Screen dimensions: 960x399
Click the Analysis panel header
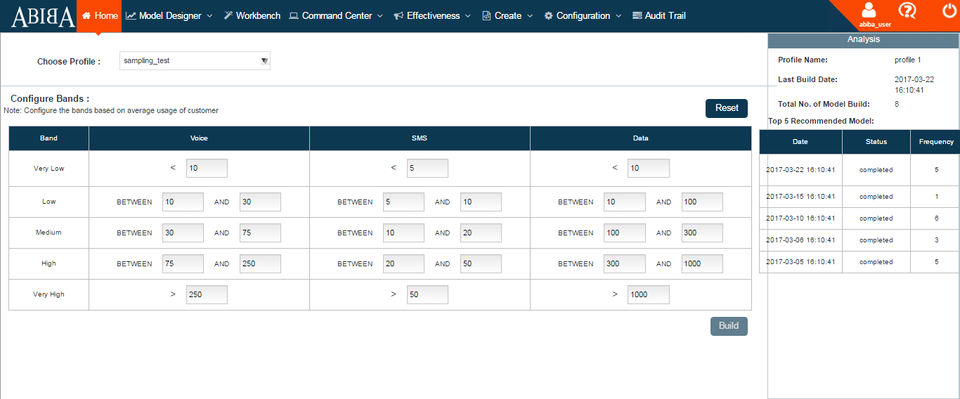[x=863, y=39]
